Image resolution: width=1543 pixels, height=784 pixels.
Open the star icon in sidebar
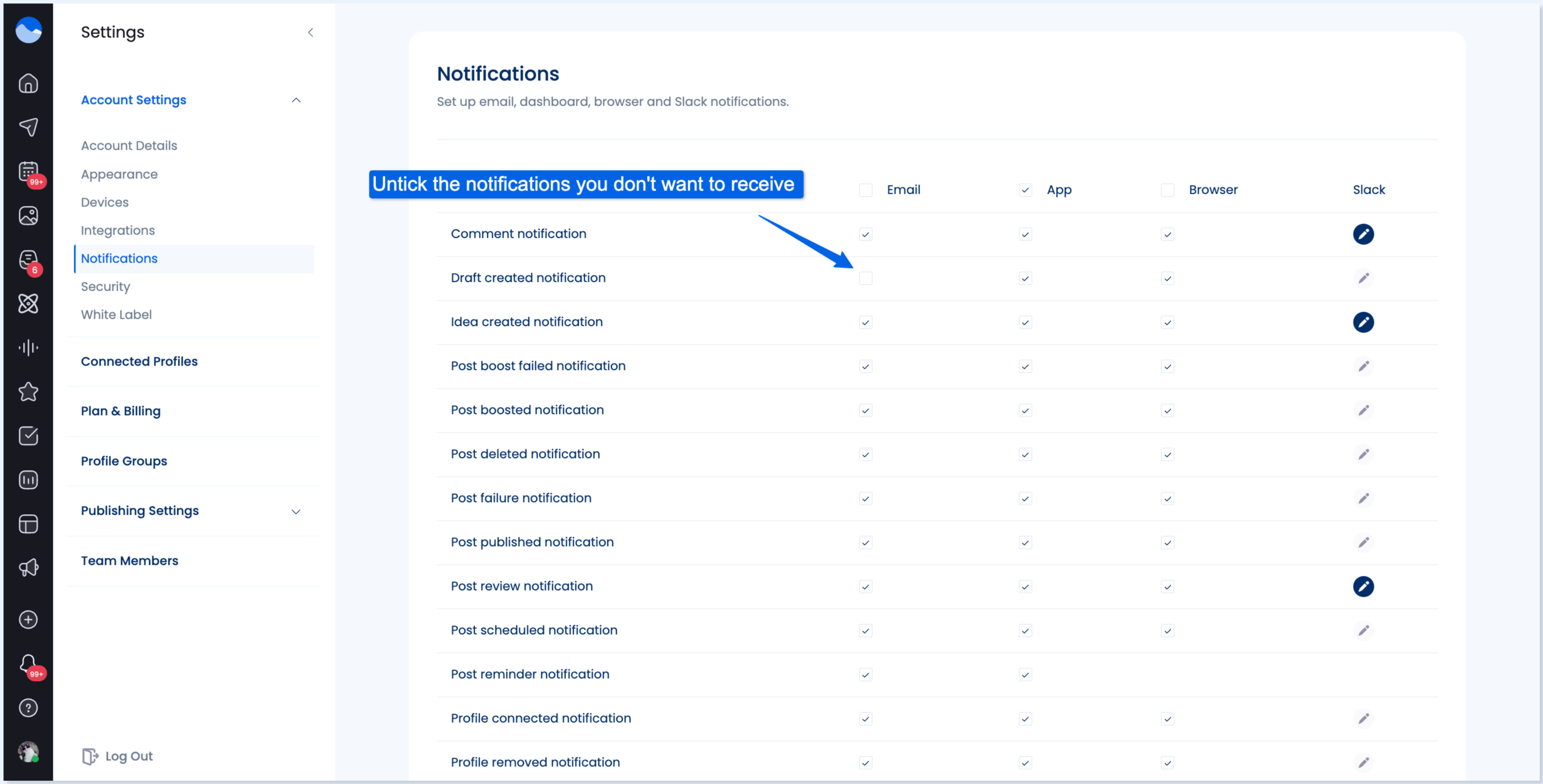28,391
